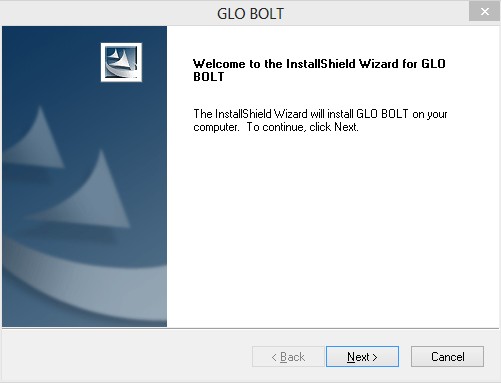The height and width of the screenshot is (383, 501).
Task: Click the small sail graphic in the blue banner
Action: coord(37,140)
